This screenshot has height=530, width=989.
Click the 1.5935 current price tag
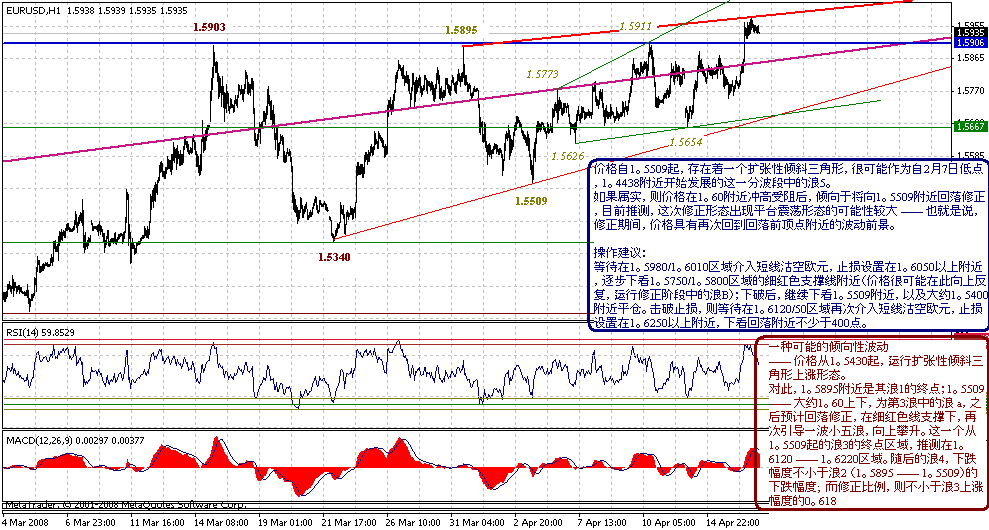click(971, 32)
